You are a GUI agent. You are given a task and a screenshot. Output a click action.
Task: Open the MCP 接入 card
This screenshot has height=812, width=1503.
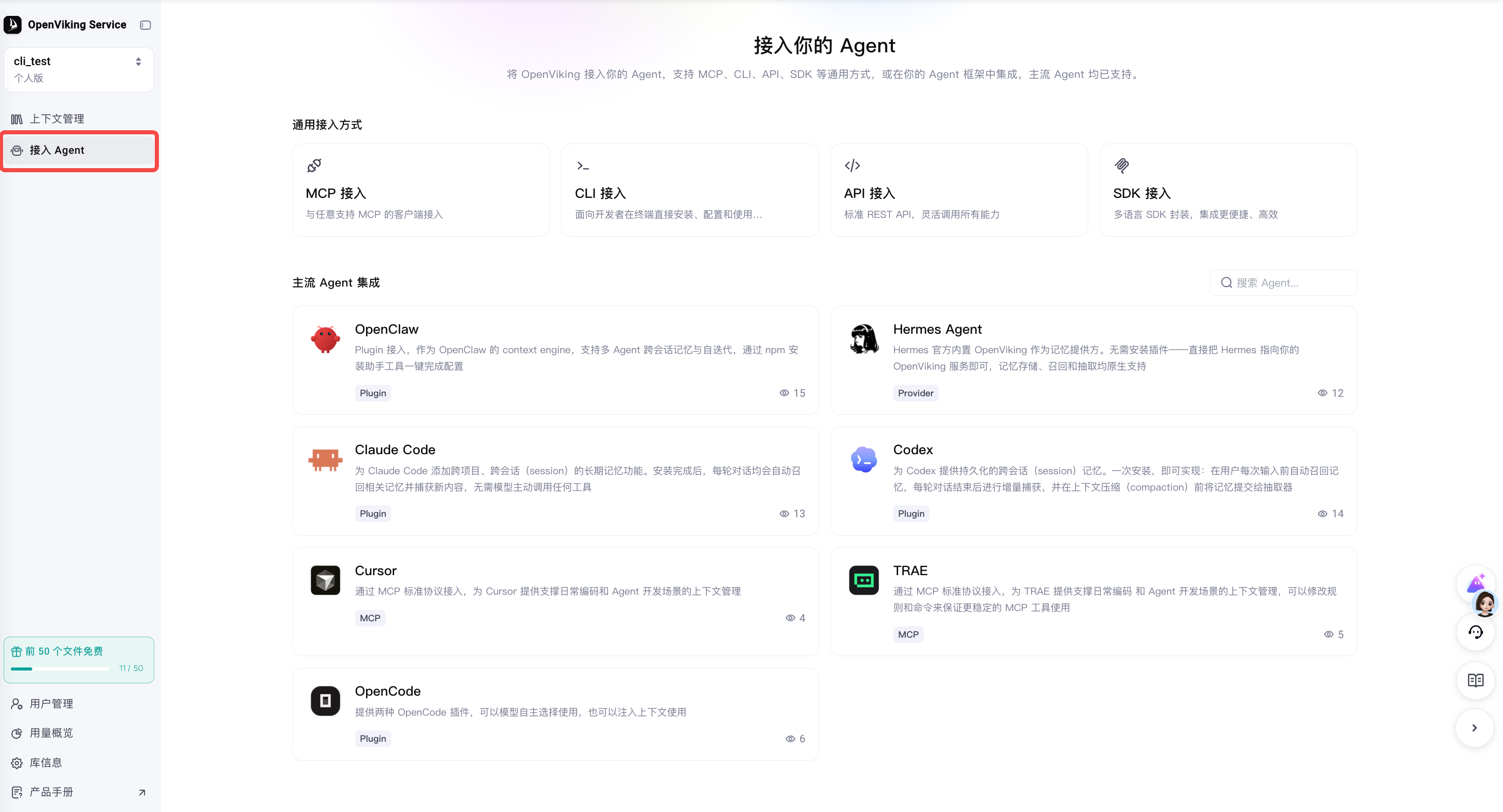tap(421, 190)
